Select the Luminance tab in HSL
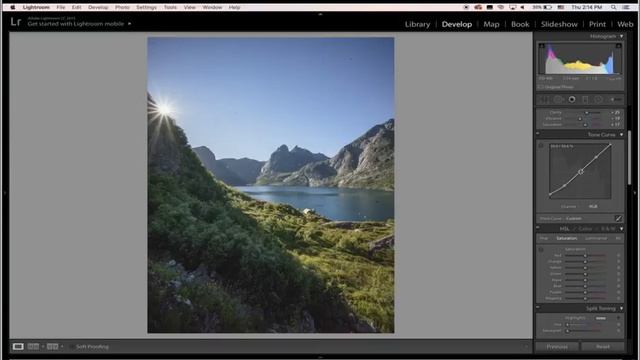The width and height of the screenshot is (640, 360). click(x=596, y=238)
